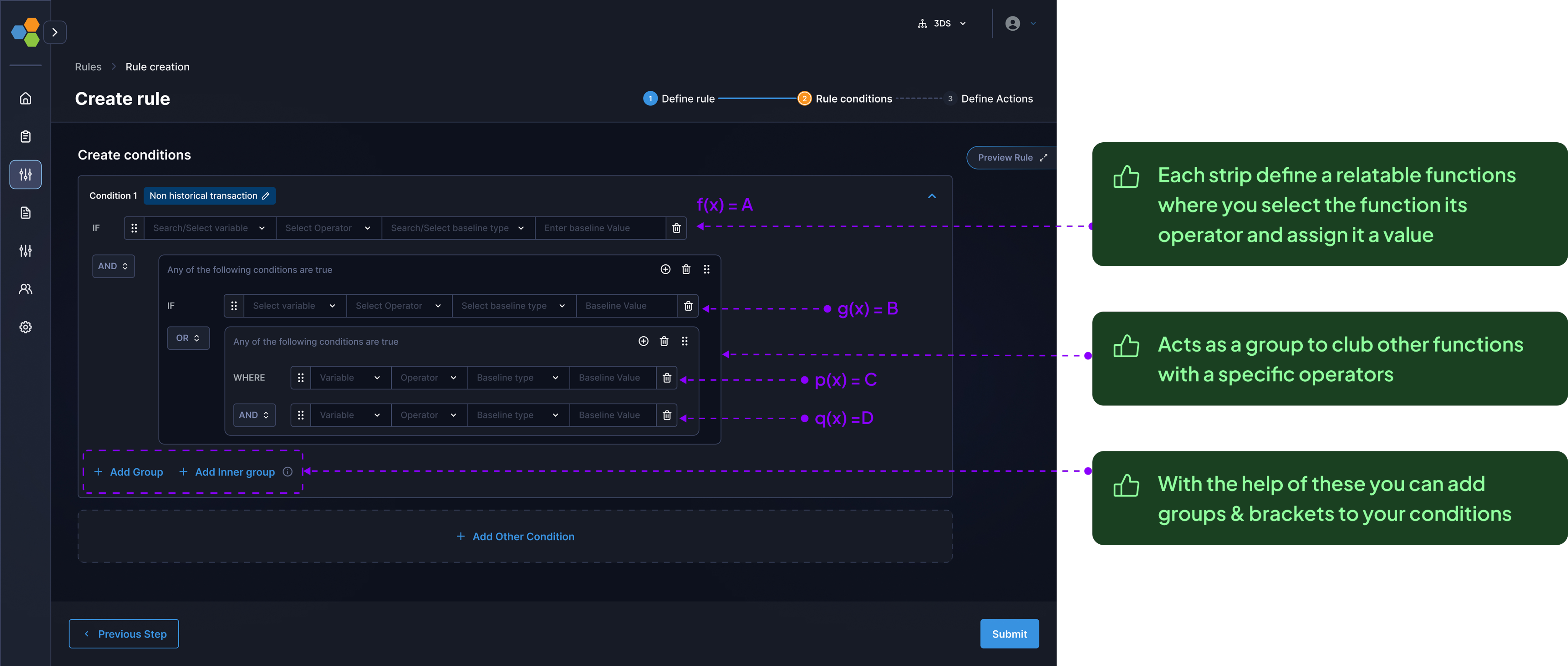The height and width of the screenshot is (666, 1568).
Task: Toggle the OR logical operator
Action: (x=188, y=338)
